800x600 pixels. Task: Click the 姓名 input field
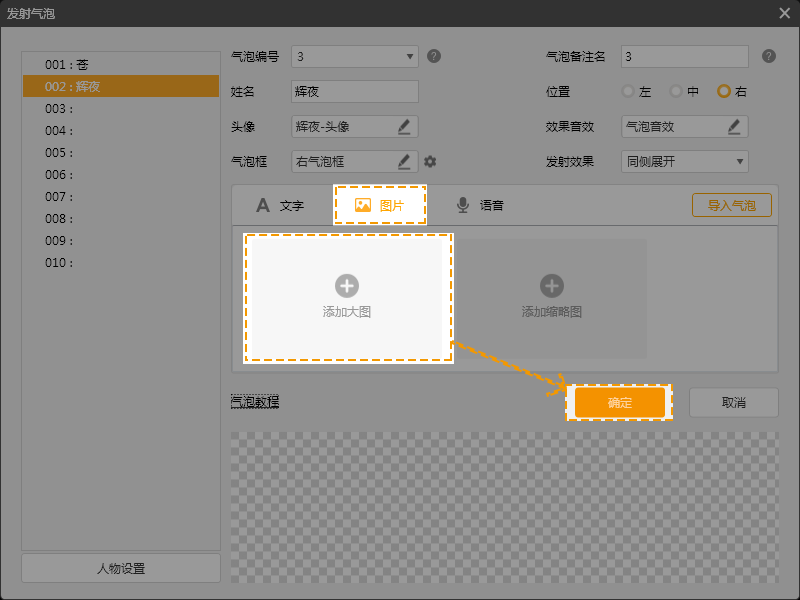coord(354,91)
